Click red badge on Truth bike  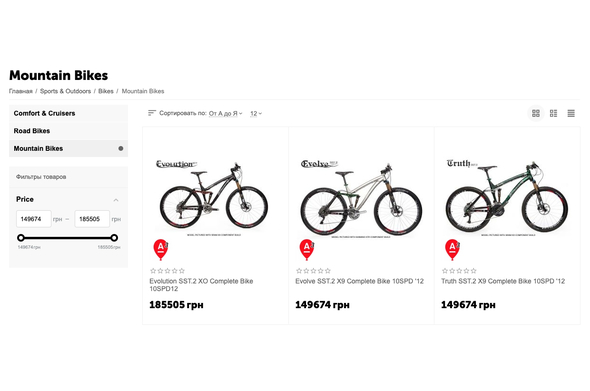pyautogui.click(x=452, y=250)
